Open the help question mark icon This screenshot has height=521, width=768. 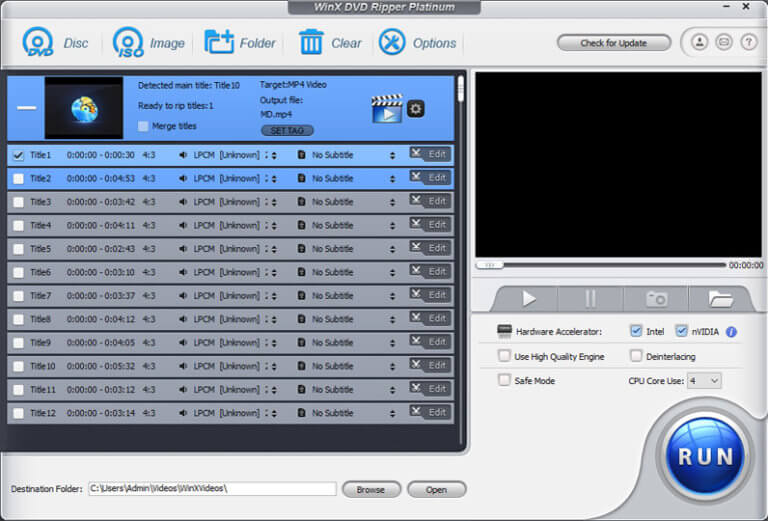748,42
